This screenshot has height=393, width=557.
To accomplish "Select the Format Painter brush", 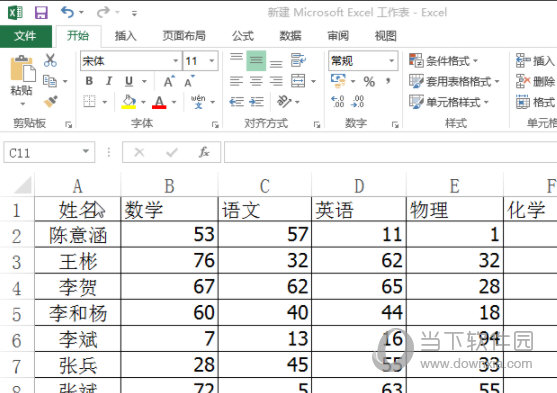I will pos(51,101).
